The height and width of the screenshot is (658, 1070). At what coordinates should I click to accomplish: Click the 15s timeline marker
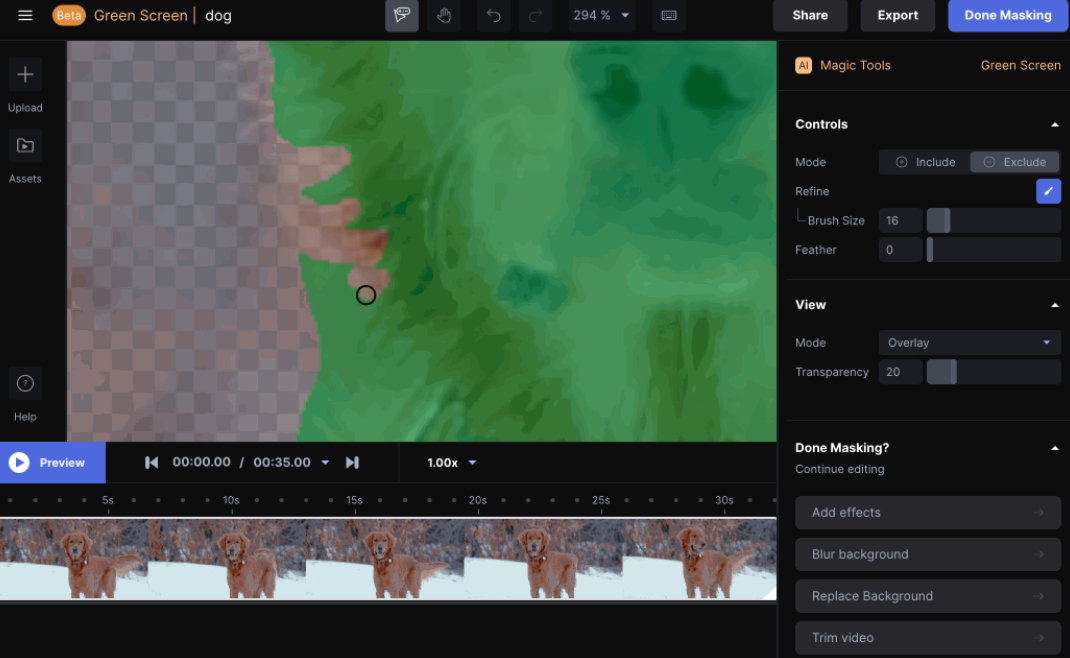point(354,500)
